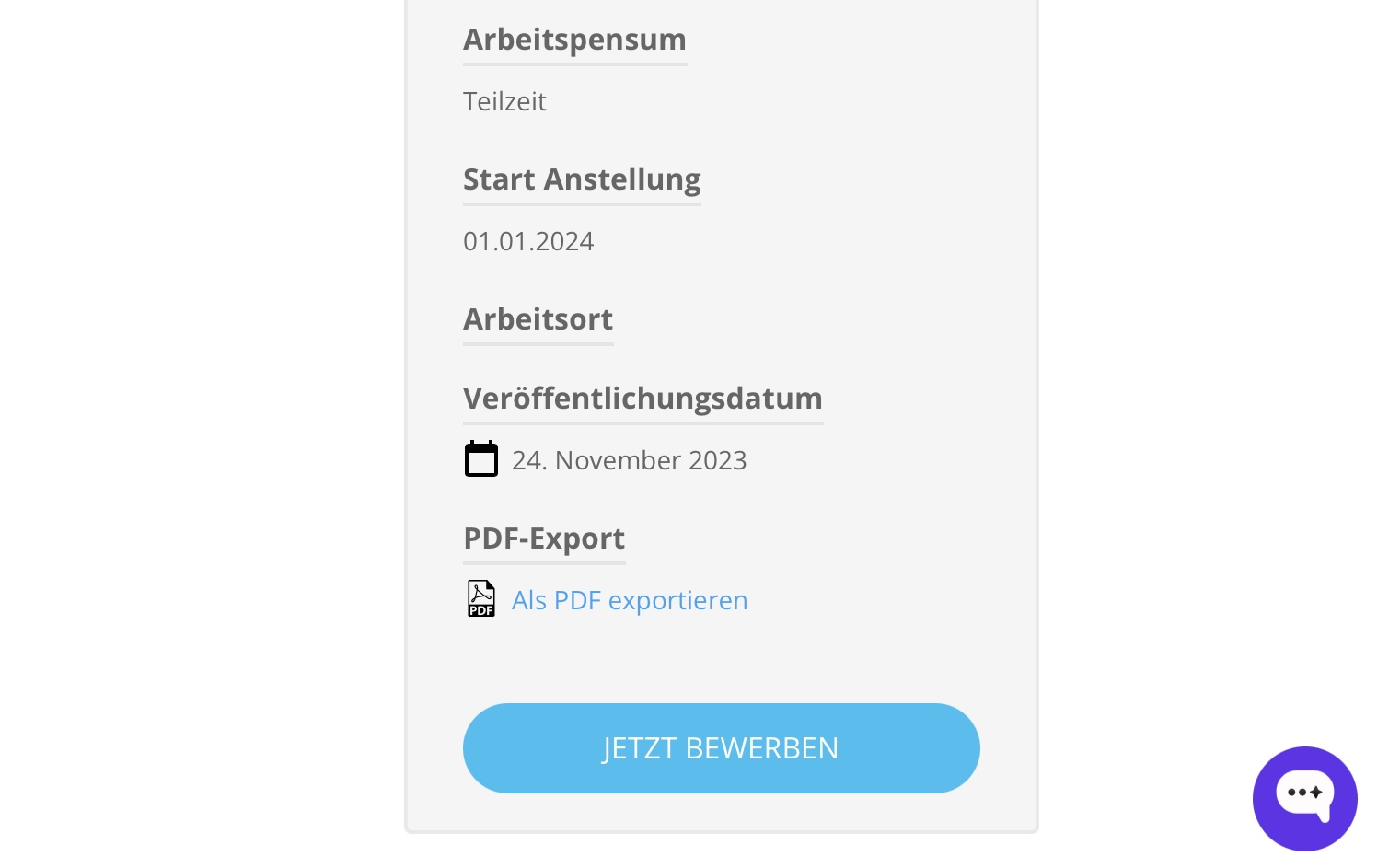The image size is (1389, 868).
Task: Click the calendar icon beside the publication date
Action: click(481, 458)
